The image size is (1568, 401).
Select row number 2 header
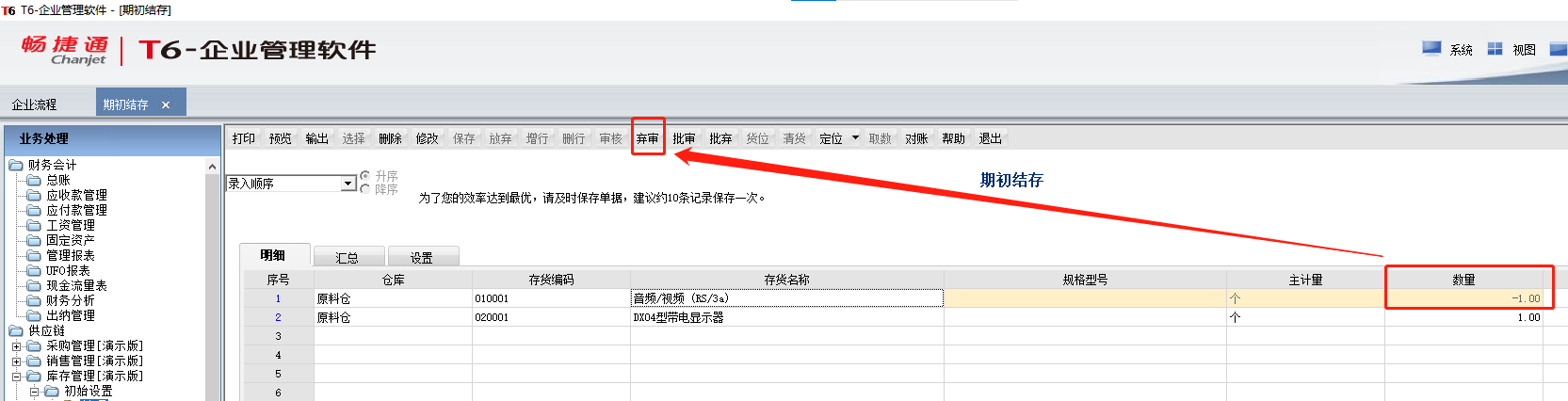tap(279, 317)
